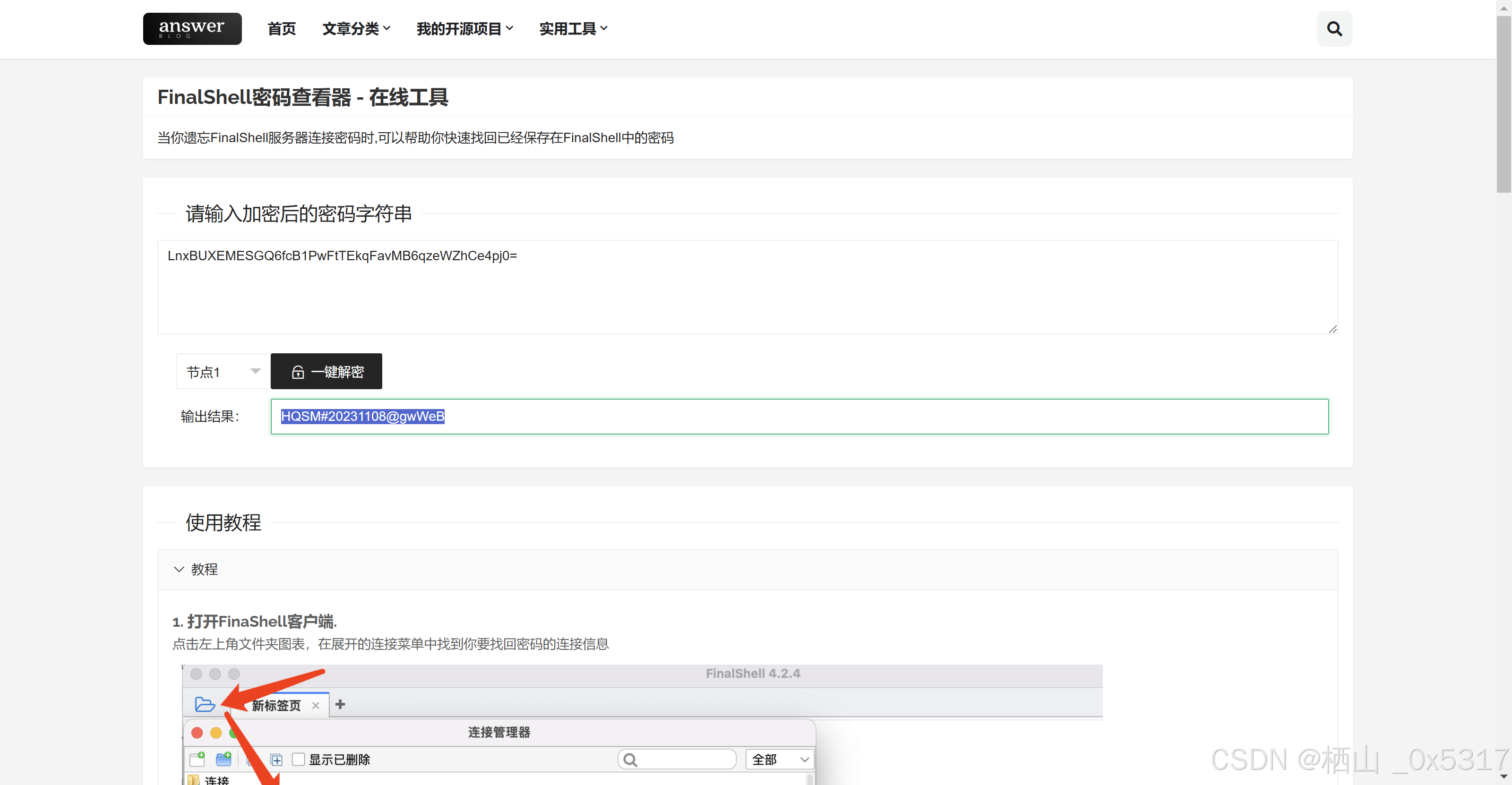Click the search magnifier icon in header
The width and height of the screenshot is (1512, 785).
point(1333,29)
